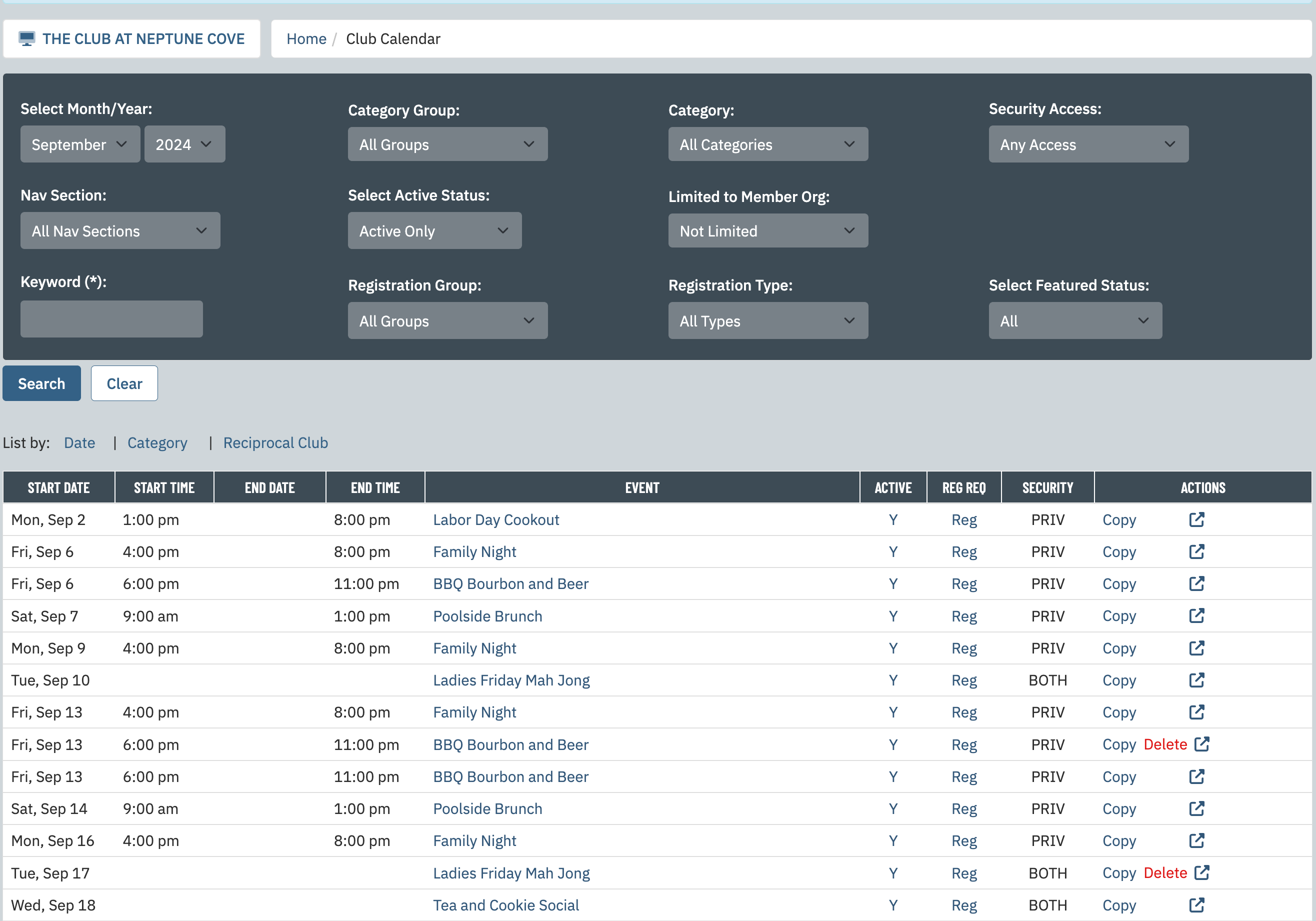Copy the Tea and Cookie Social event

1119,904
